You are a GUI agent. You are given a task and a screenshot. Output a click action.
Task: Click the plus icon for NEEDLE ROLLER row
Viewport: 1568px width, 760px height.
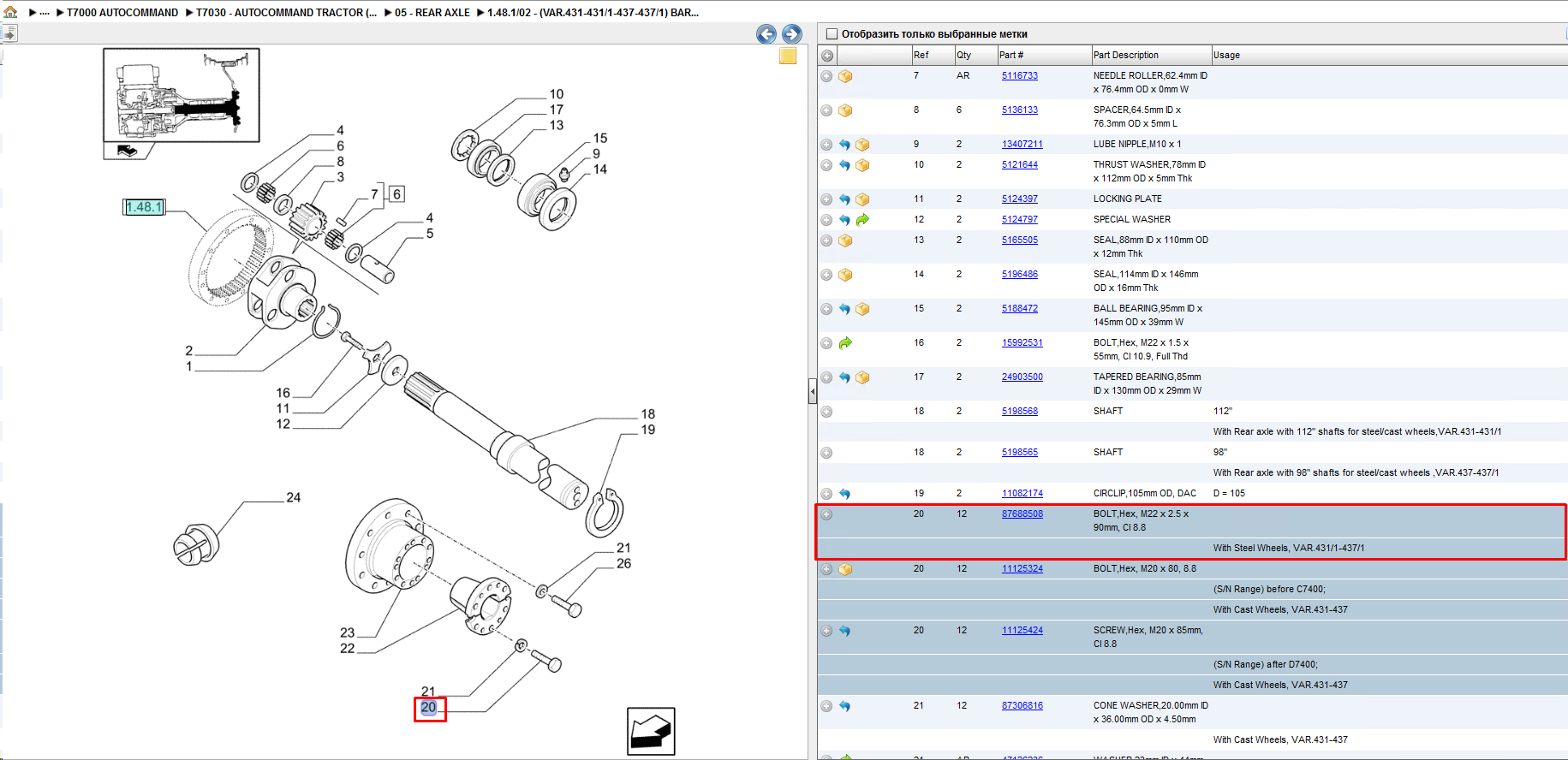click(826, 76)
